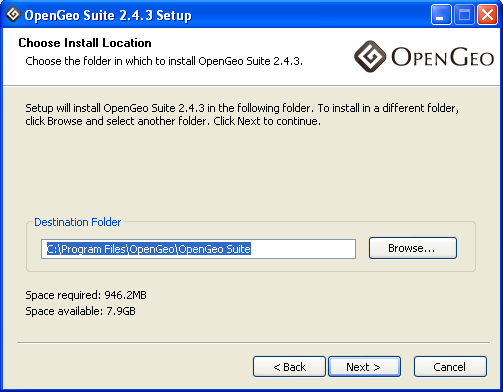Click the OPENGEO wordmark beside the logo
This screenshot has height=392, width=503.
coord(442,57)
